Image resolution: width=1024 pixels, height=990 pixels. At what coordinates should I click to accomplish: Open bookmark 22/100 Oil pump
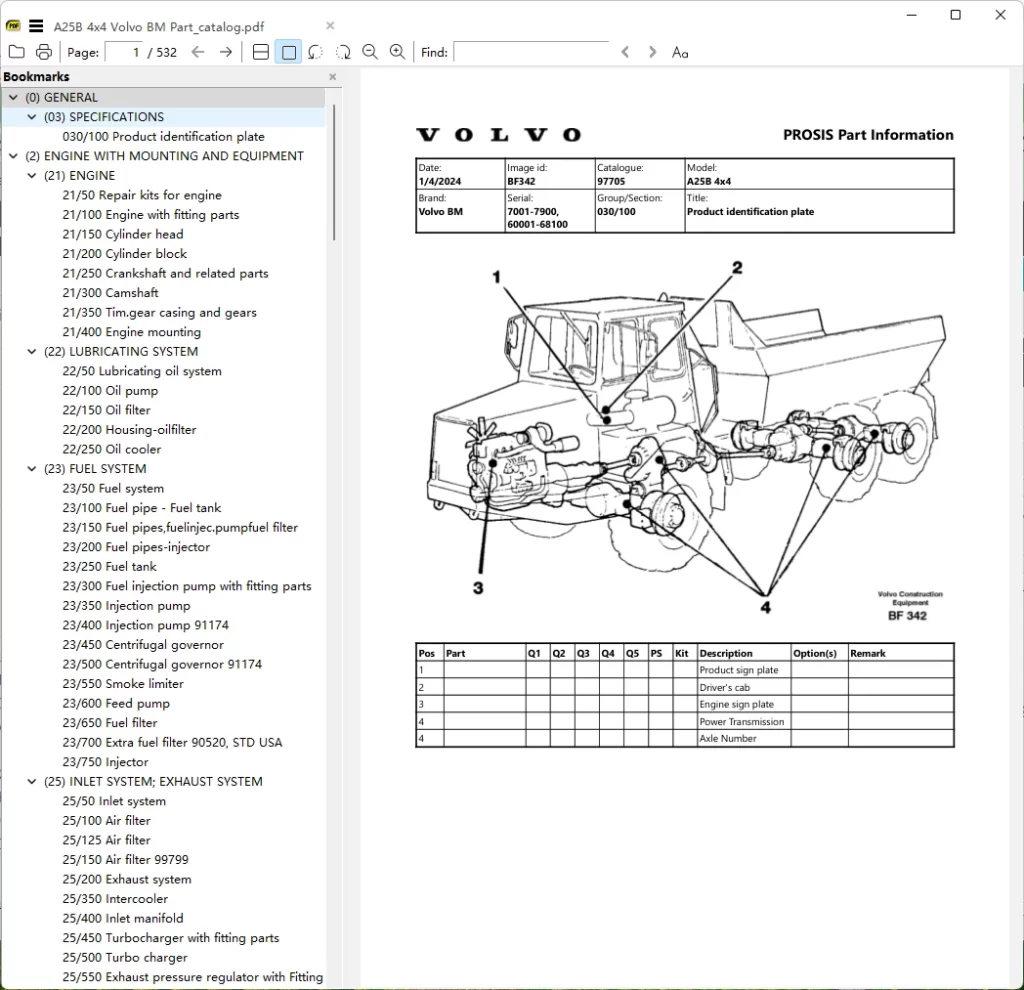(x=110, y=391)
